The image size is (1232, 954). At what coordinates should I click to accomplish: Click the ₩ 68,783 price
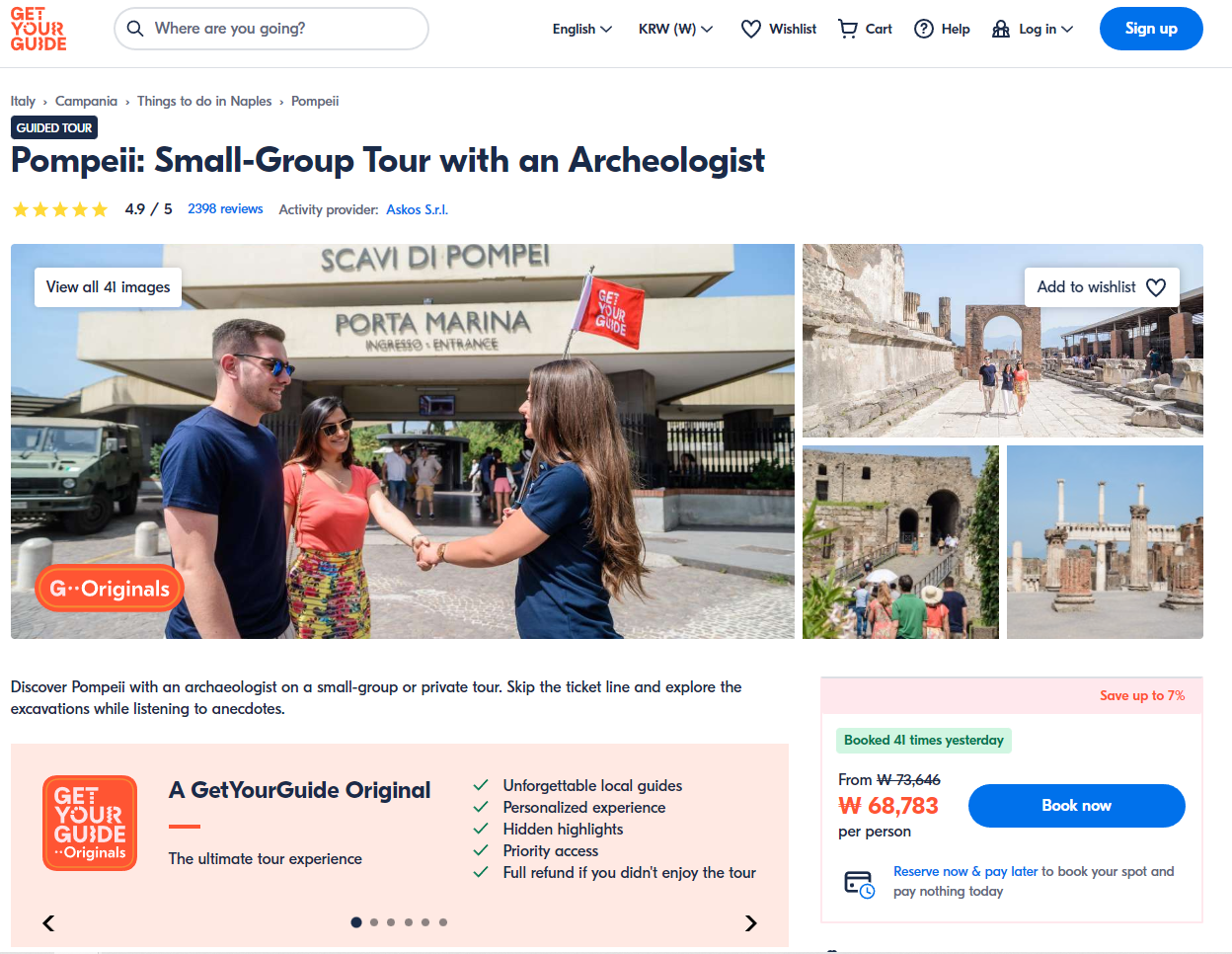[x=888, y=806]
